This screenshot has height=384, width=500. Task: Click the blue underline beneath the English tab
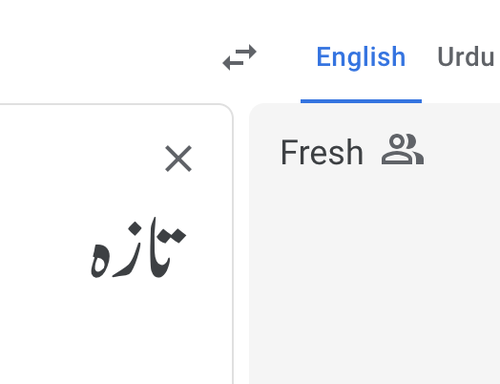(x=361, y=101)
